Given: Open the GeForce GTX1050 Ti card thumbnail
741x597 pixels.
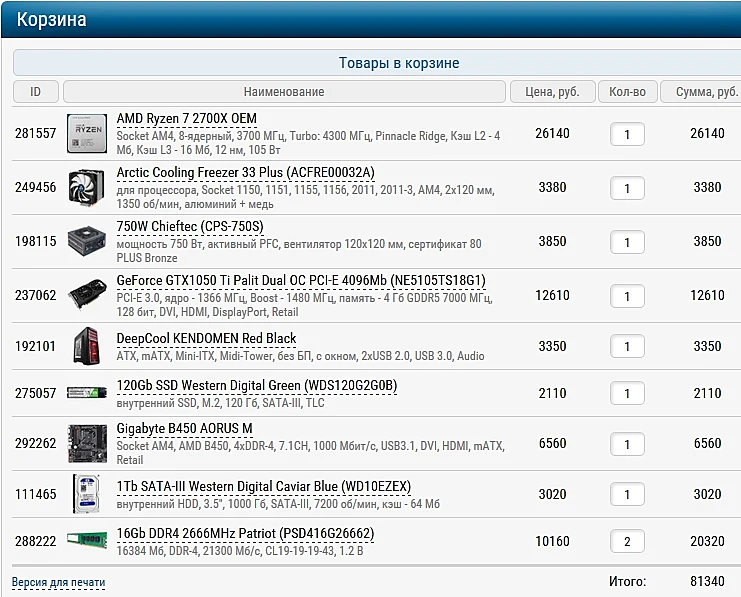Looking at the screenshot, I should click(x=87, y=294).
